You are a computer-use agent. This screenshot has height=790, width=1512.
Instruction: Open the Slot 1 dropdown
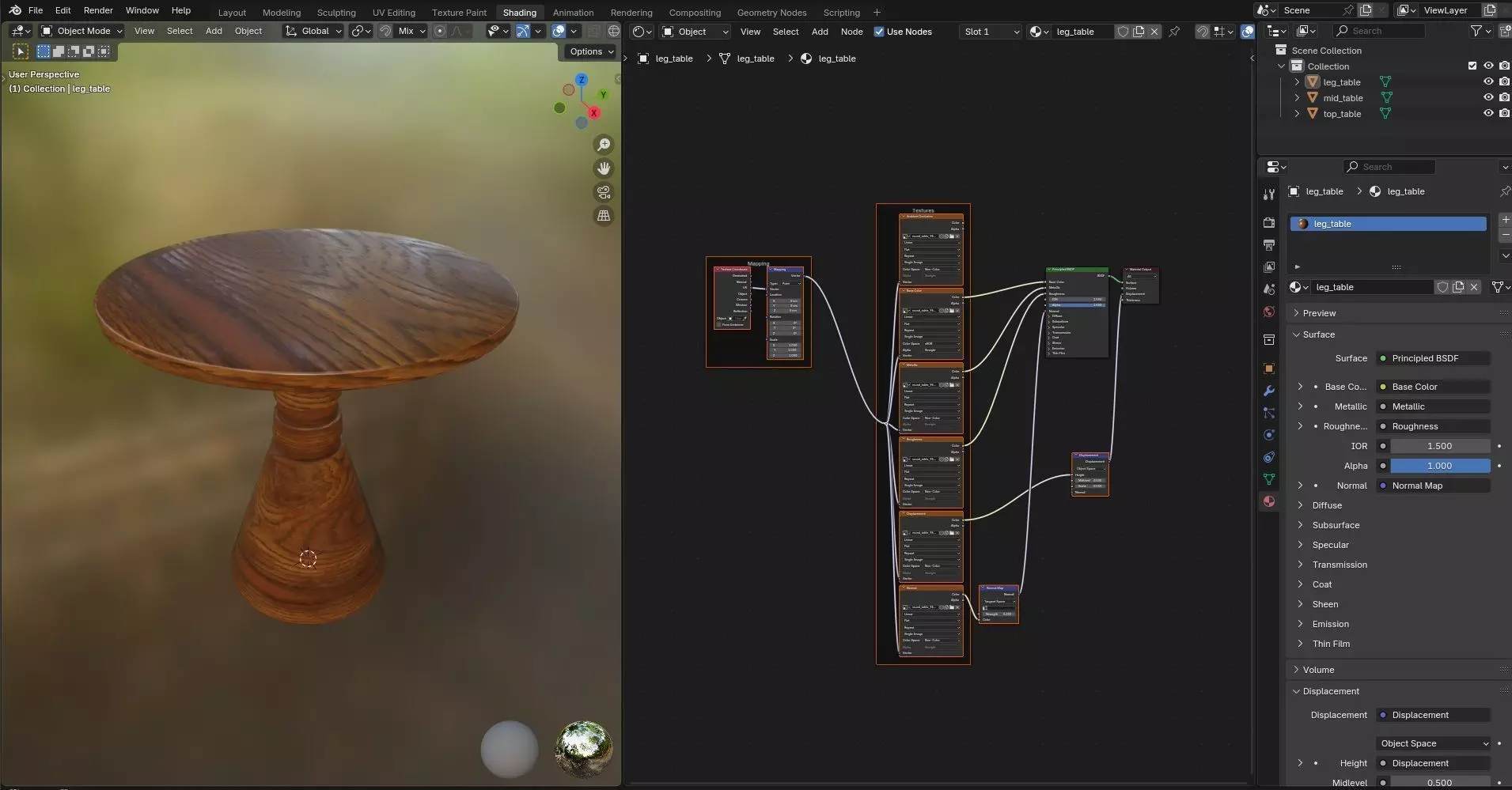pyautogui.click(x=991, y=32)
